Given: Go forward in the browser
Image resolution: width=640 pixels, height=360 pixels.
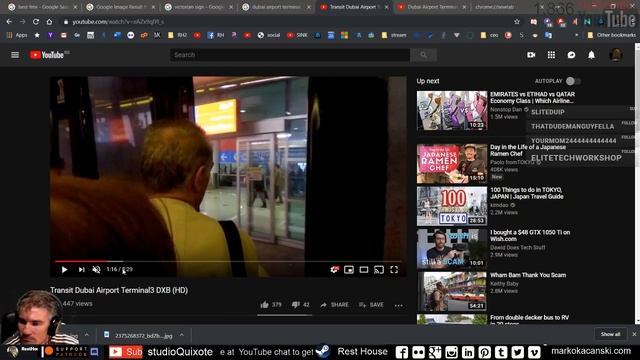Looking at the screenshot, I should (x=22, y=22).
